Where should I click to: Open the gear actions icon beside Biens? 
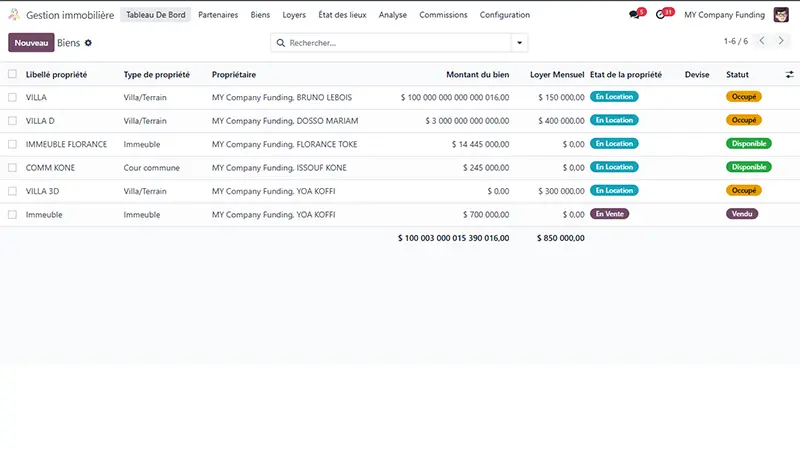[x=88, y=43]
